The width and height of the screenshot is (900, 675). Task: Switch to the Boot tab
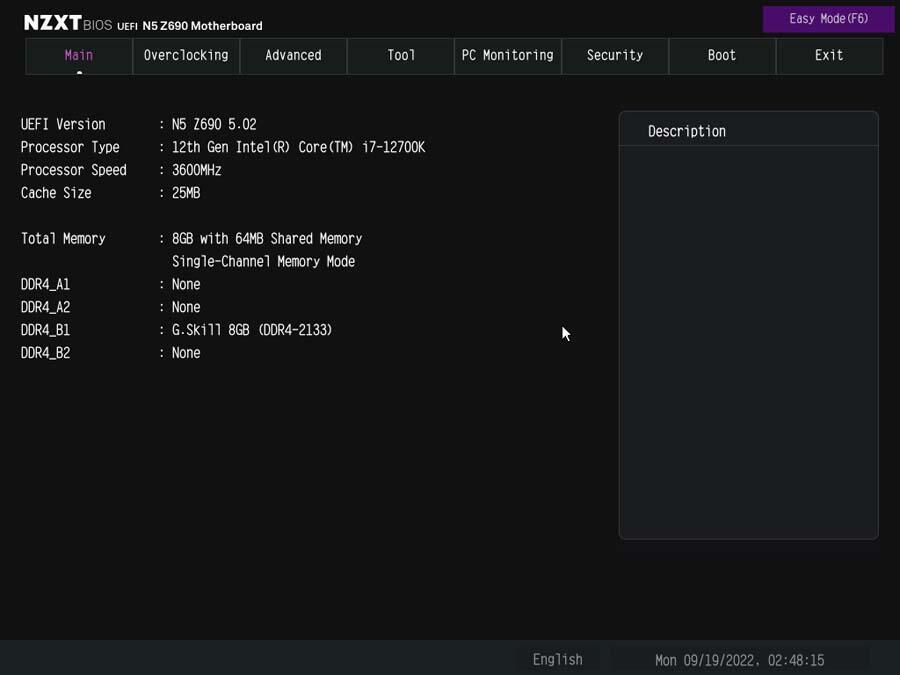[x=722, y=56]
